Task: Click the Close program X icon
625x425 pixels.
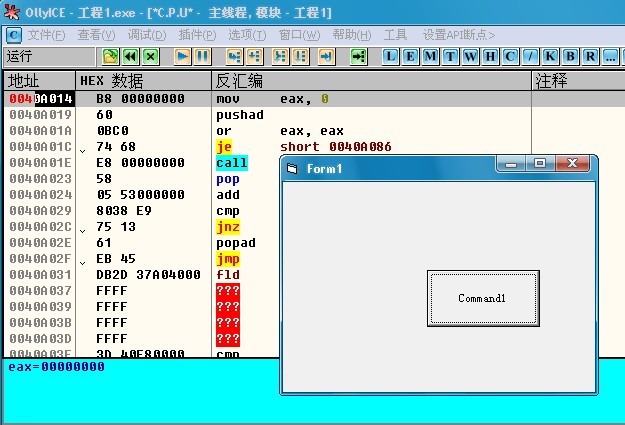Action: (x=151, y=56)
